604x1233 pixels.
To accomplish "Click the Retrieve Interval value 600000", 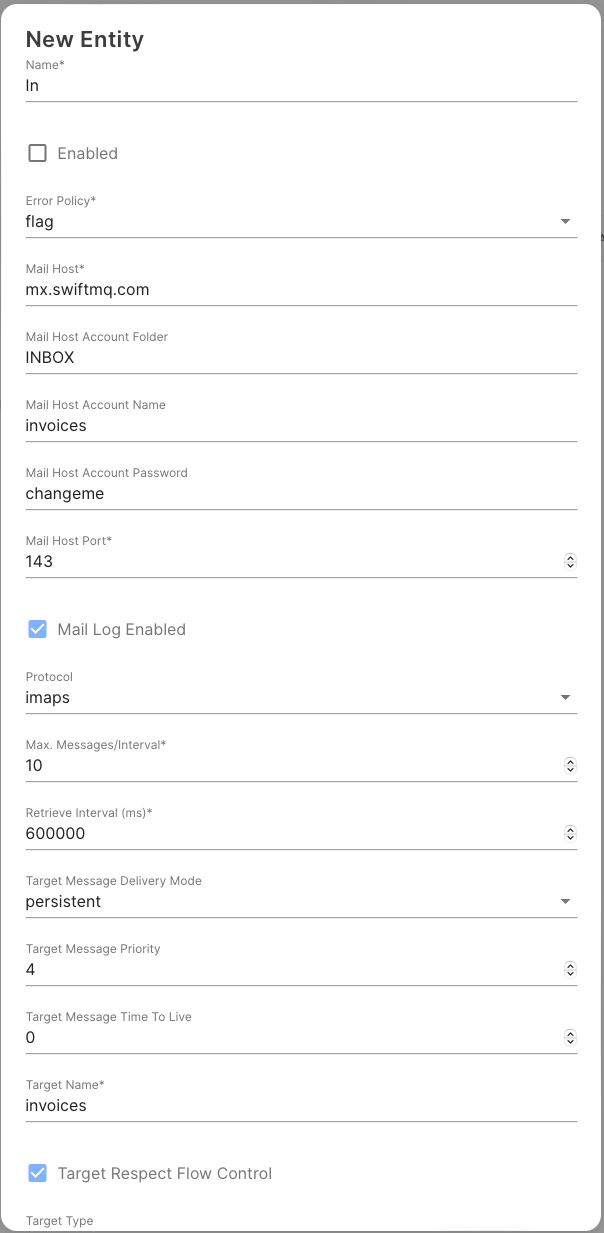I will click(56, 834).
